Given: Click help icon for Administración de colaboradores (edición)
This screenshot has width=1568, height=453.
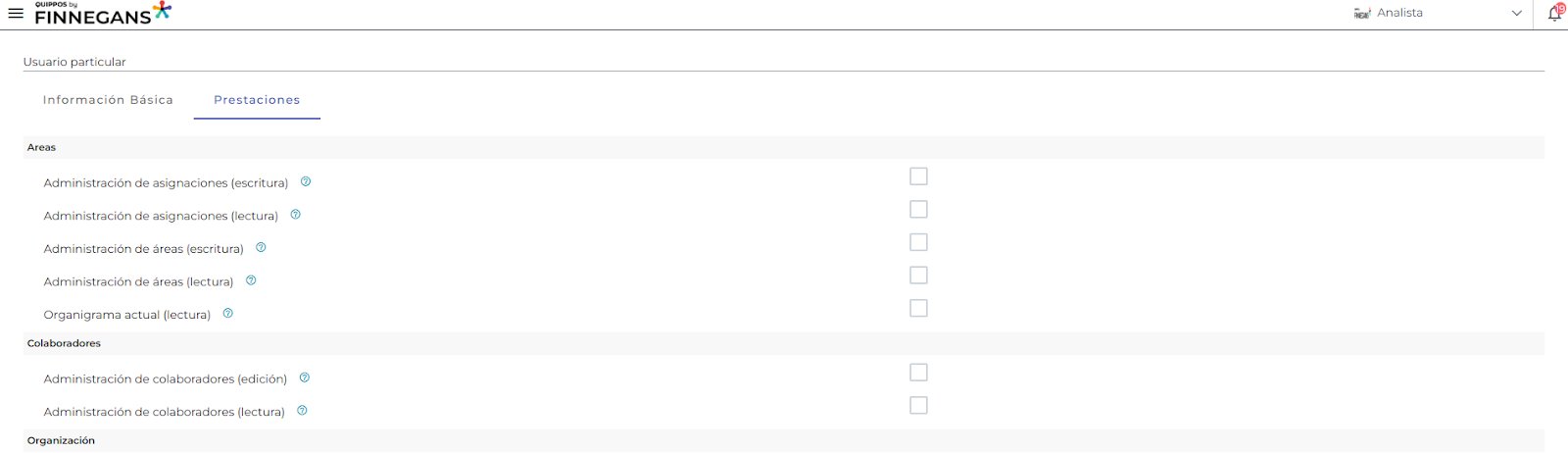Looking at the screenshot, I should 305,378.
